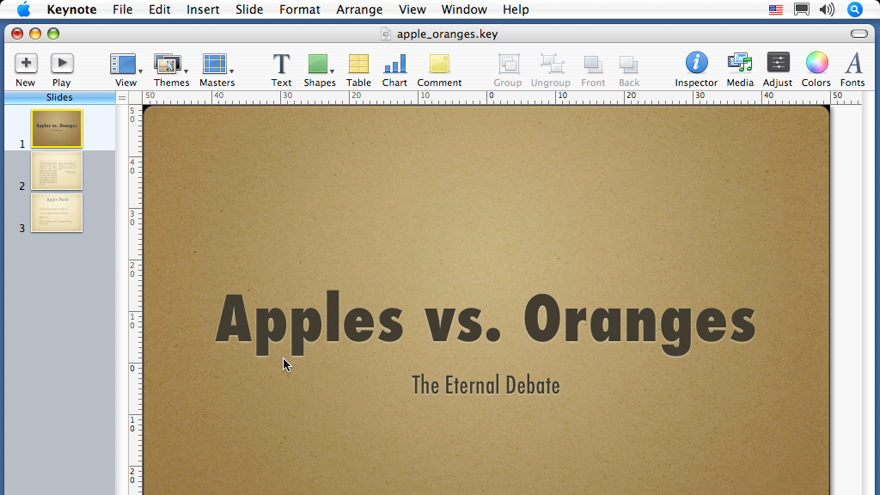Click the apple_oranges.key document proxy icon
Viewport: 880px width, 495px height.
(x=386, y=34)
